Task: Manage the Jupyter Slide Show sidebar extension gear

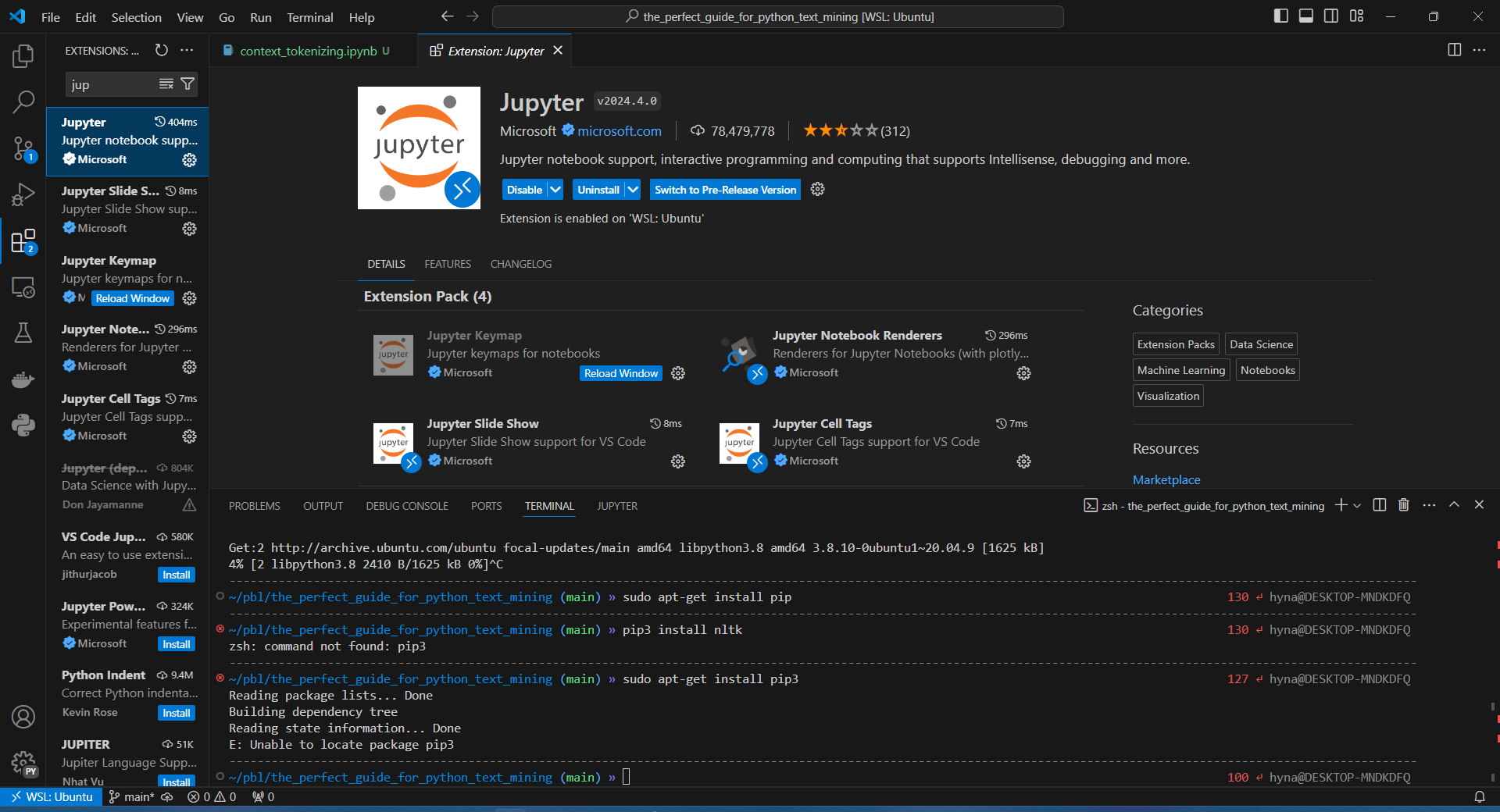Action: coord(189,229)
